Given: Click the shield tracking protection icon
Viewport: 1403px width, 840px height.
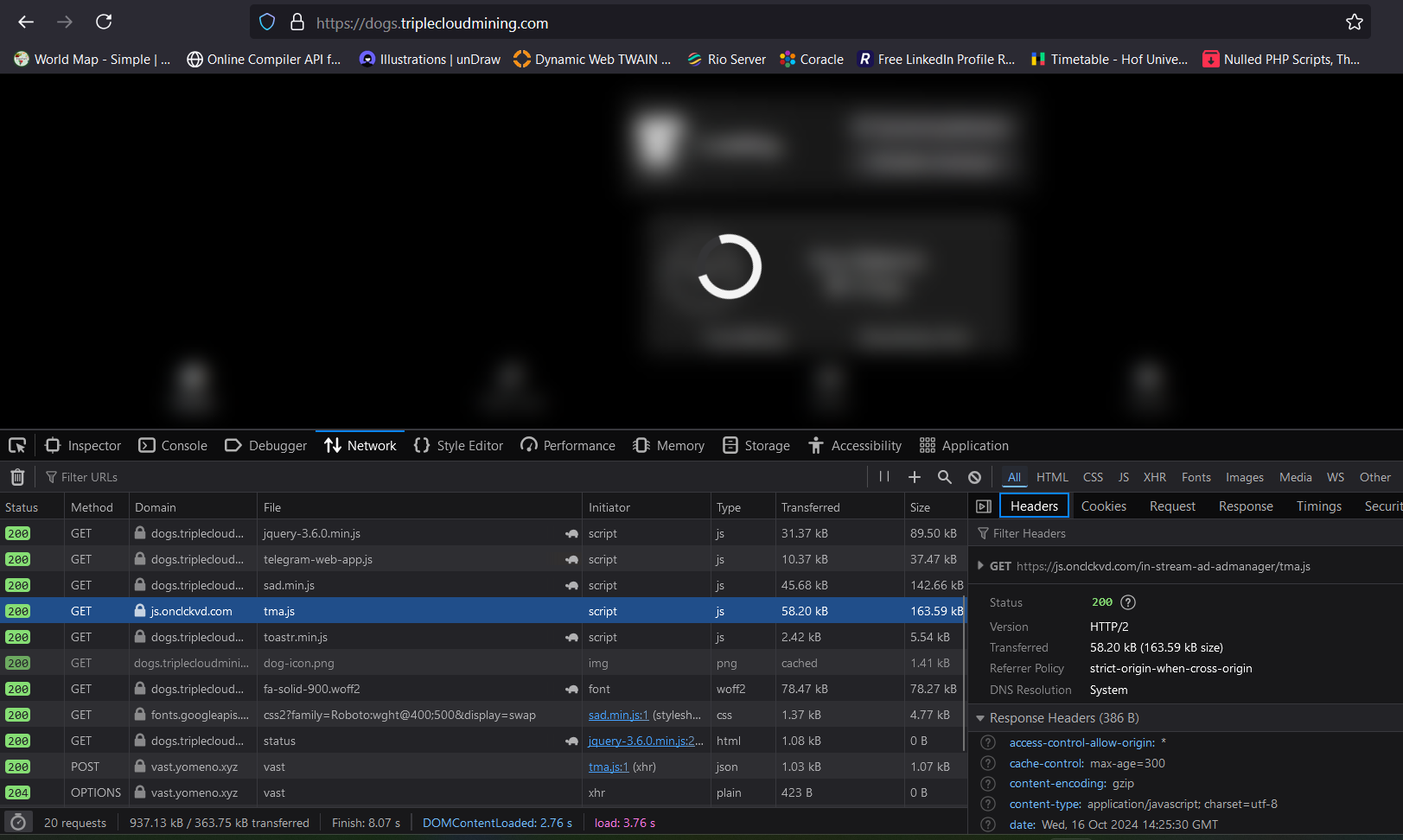Looking at the screenshot, I should (267, 22).
